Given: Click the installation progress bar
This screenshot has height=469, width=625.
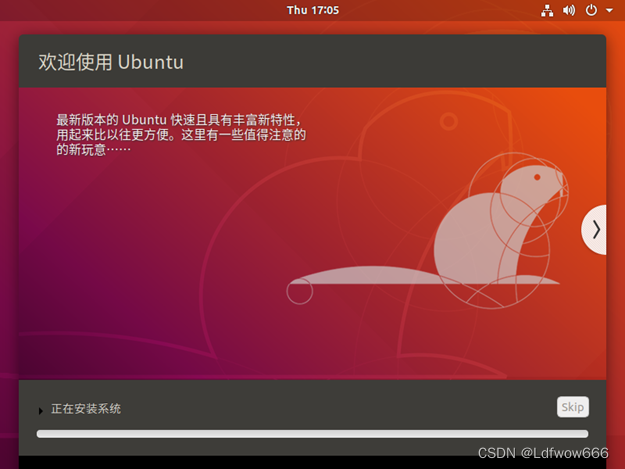Looking at the screenshot, I should point(312,434).
